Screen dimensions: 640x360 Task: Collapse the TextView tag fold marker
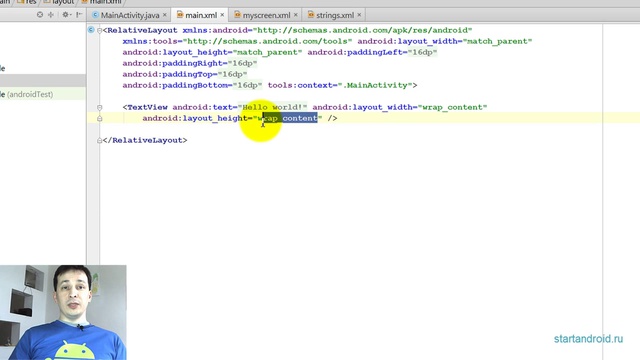coord(100,107)
